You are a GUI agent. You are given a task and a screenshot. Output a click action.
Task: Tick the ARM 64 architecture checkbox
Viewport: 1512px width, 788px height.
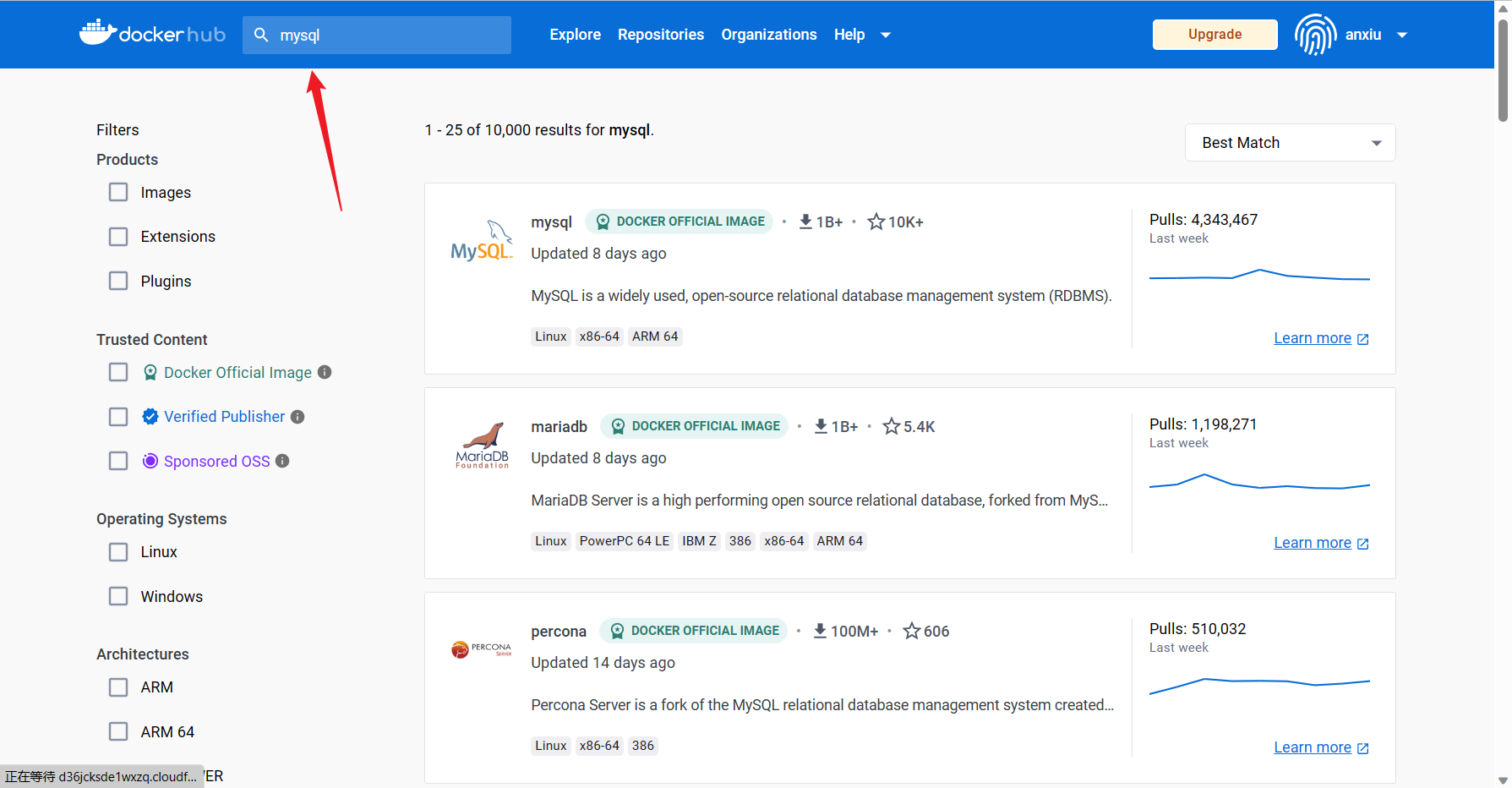click(118, 731)
